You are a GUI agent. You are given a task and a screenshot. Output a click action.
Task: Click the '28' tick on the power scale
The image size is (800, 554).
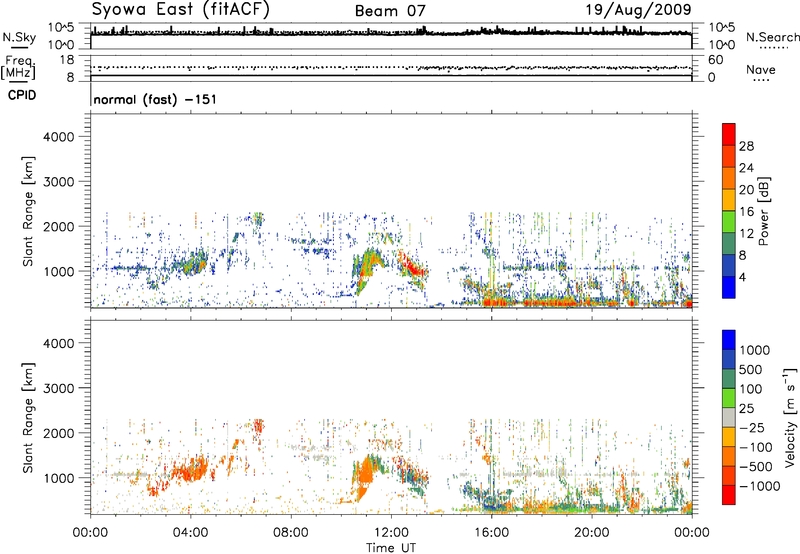746,146
